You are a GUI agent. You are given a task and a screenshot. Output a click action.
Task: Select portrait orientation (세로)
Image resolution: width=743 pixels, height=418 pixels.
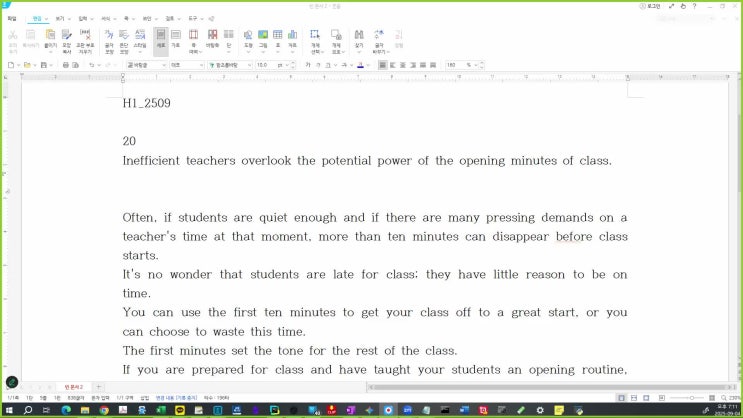(161, 38)
